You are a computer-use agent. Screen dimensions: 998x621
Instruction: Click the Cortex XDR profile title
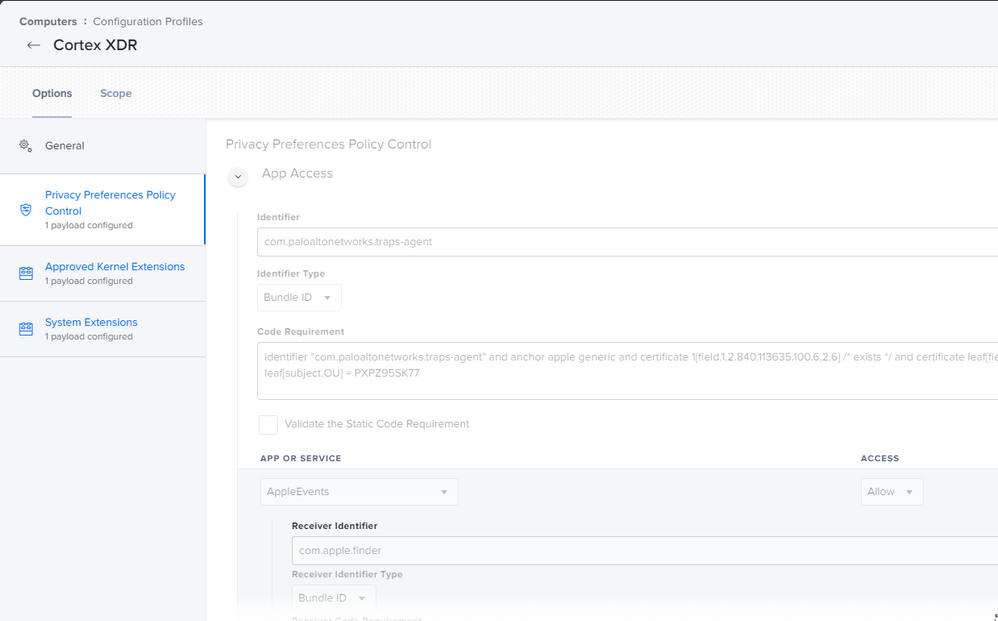(x=95, y=45)
